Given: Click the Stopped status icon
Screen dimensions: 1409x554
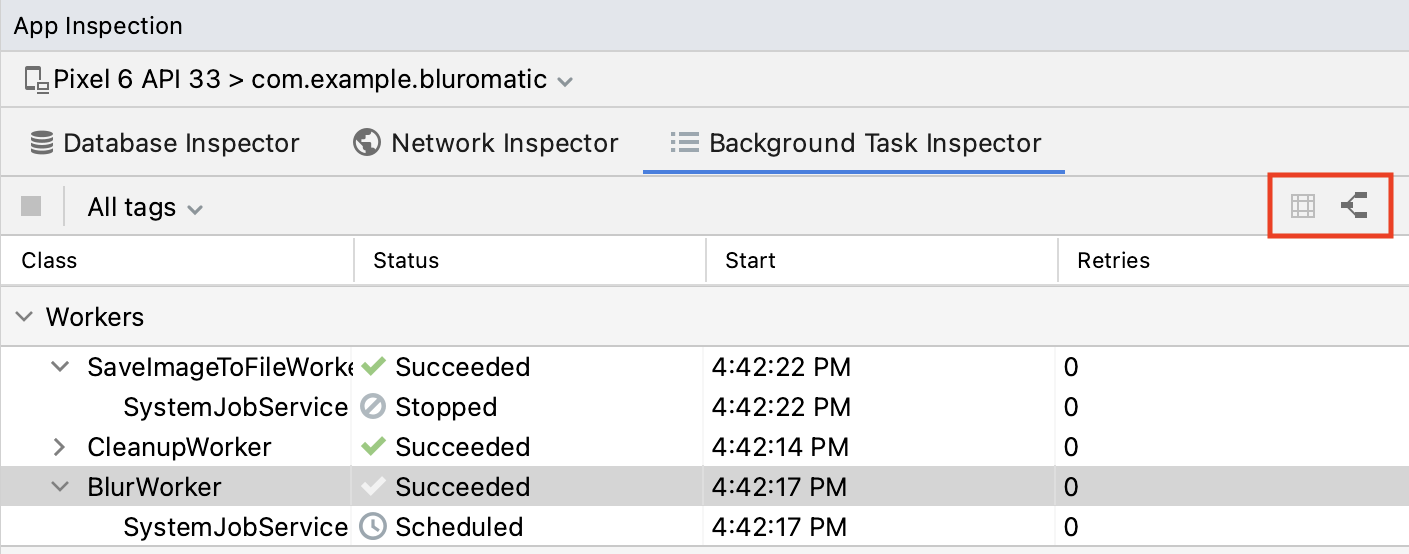Looking at the screenshot, I should pos(374,407).
